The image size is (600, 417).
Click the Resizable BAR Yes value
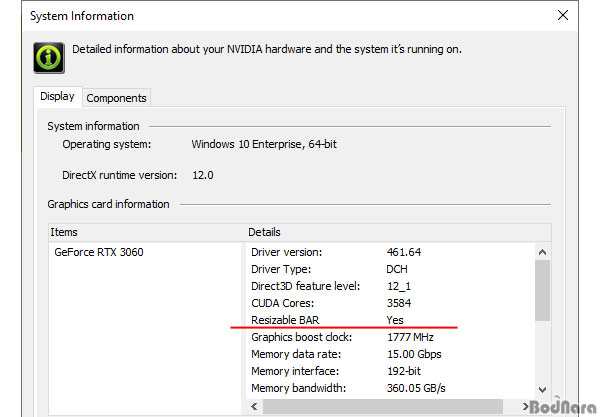395,320
